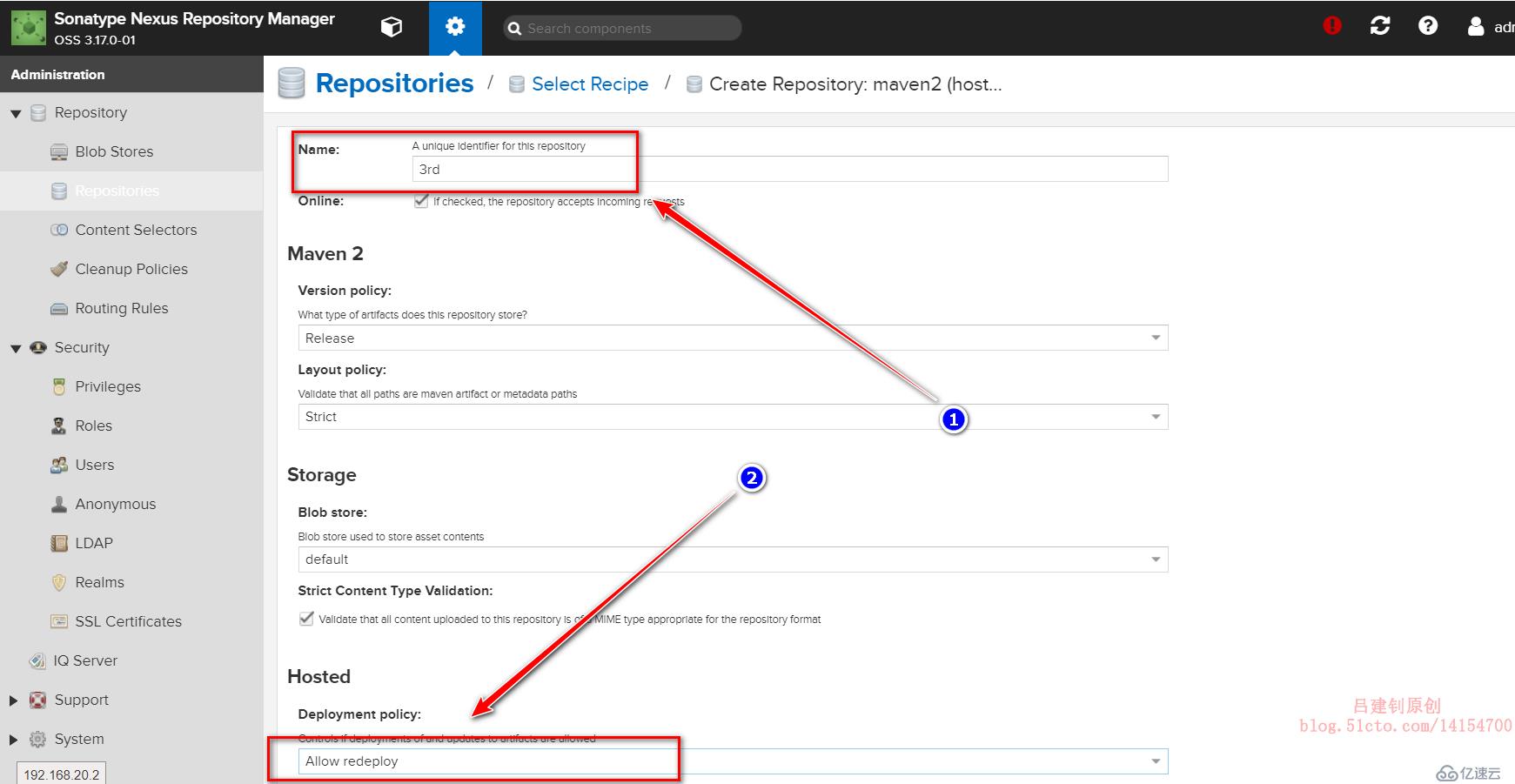
Task: Toggle the Online checkbox
Action: click(x=421, y=201)
